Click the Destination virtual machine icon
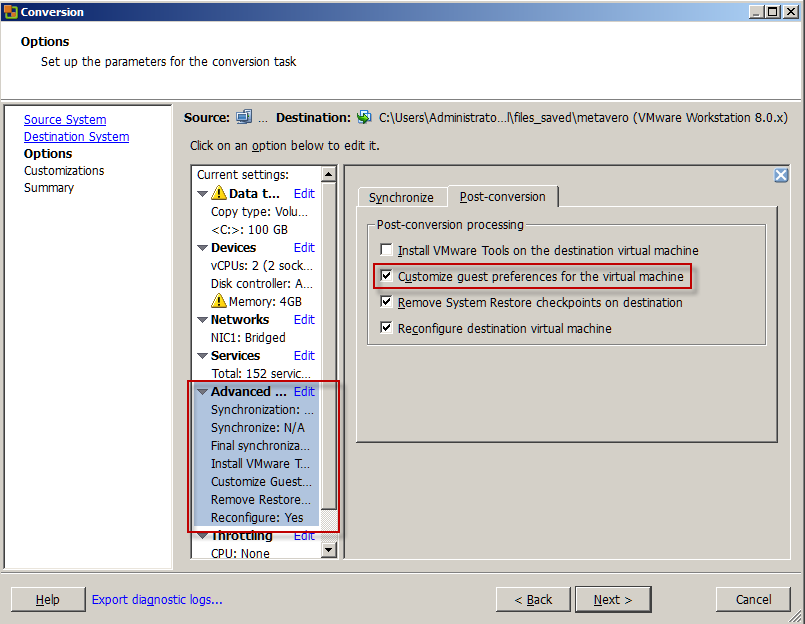Image resolution: width=805 pixels, height=624 pixels. point(364,117)
